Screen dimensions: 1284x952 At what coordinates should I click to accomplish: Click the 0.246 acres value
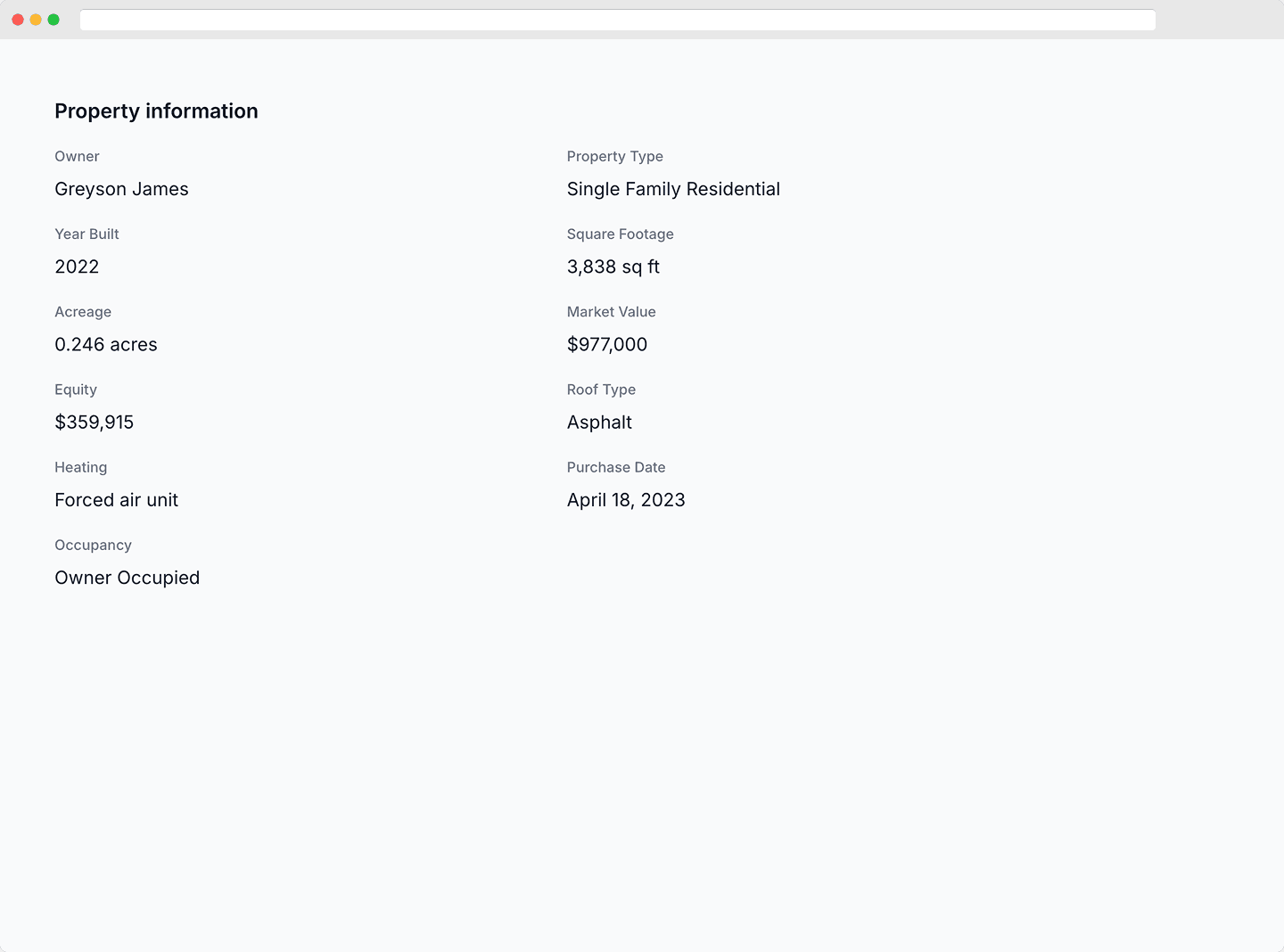tap(106, 344)
